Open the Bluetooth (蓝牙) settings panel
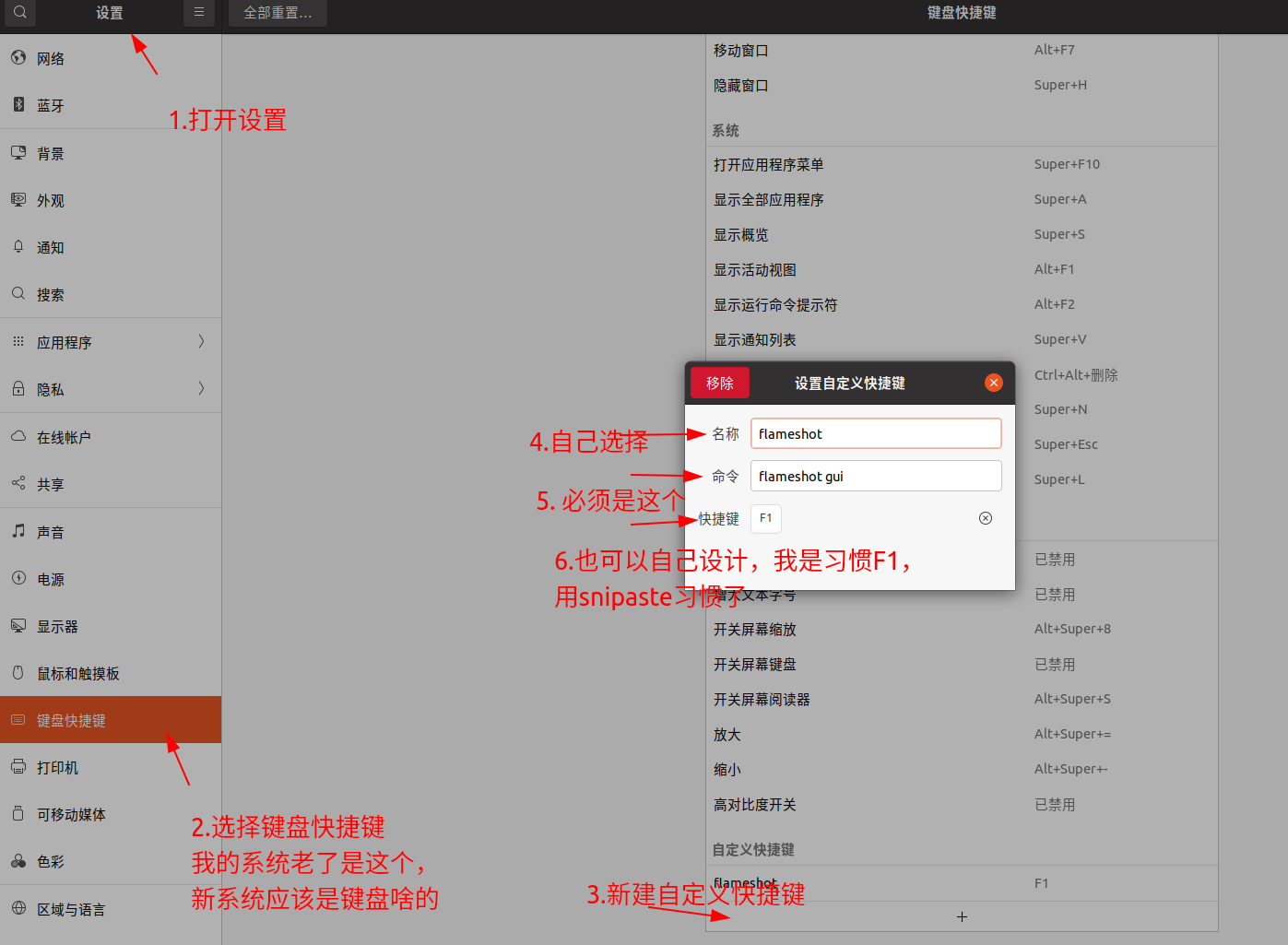 coord(51,105)
